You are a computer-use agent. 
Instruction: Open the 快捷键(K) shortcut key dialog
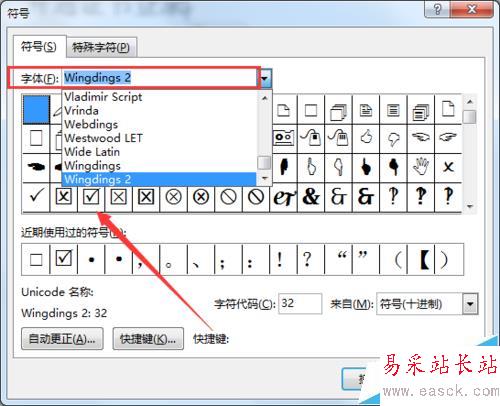pyautogui.click(x=148, y=339)
